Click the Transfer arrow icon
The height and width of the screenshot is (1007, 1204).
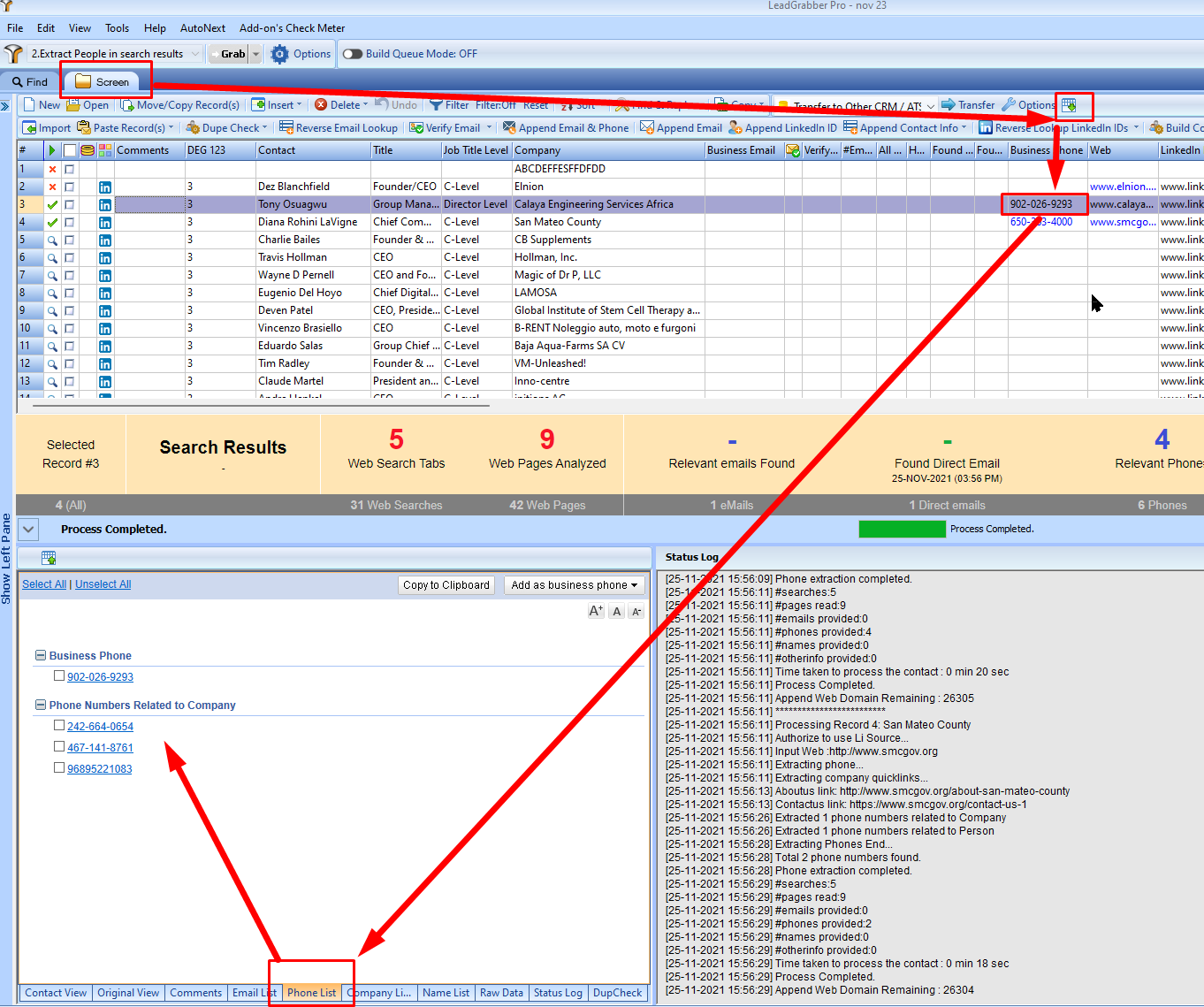[x=949, y=105]
